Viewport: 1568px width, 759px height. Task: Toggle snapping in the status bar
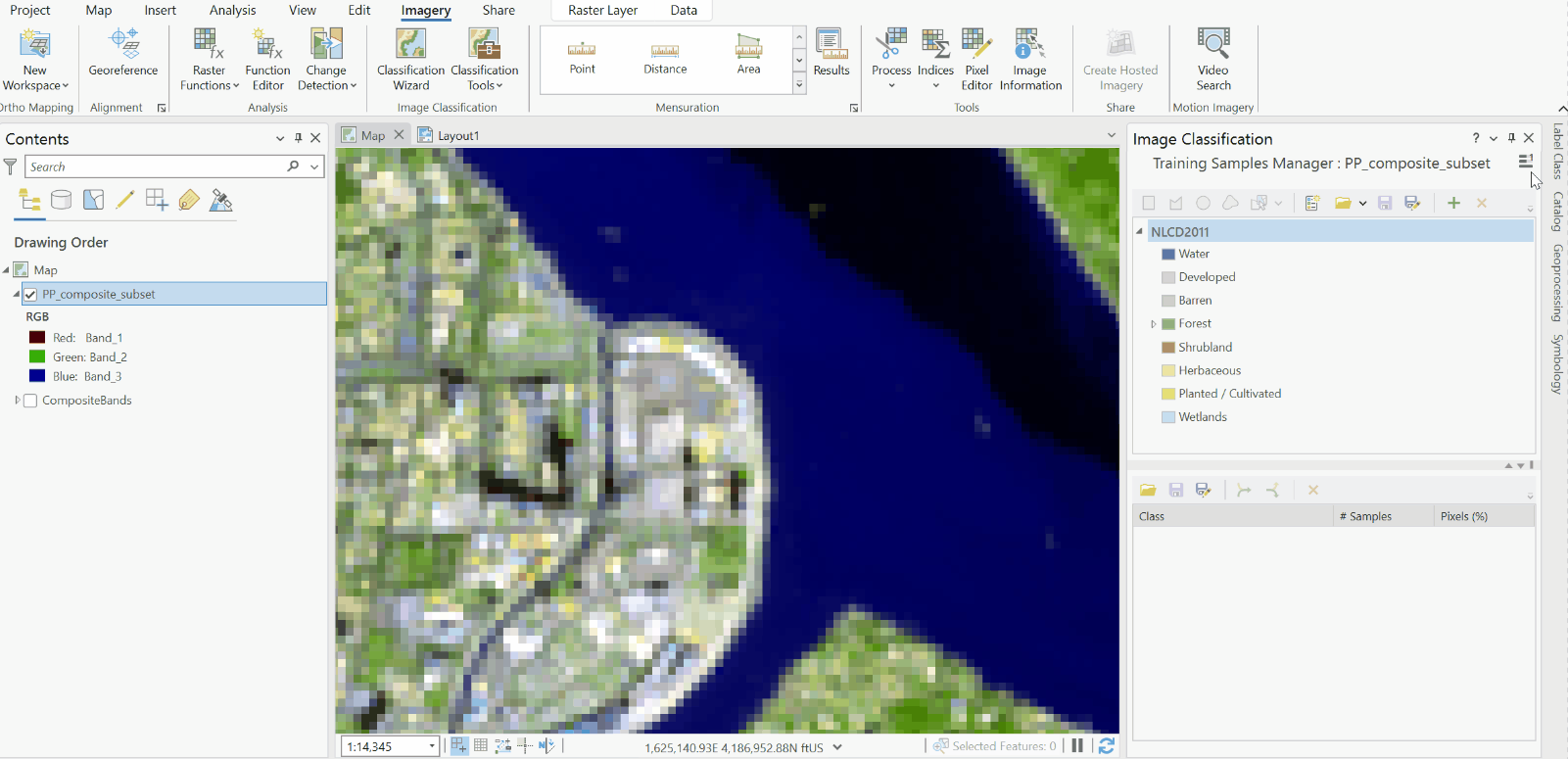pyautogui.click(x=459, y=746)
